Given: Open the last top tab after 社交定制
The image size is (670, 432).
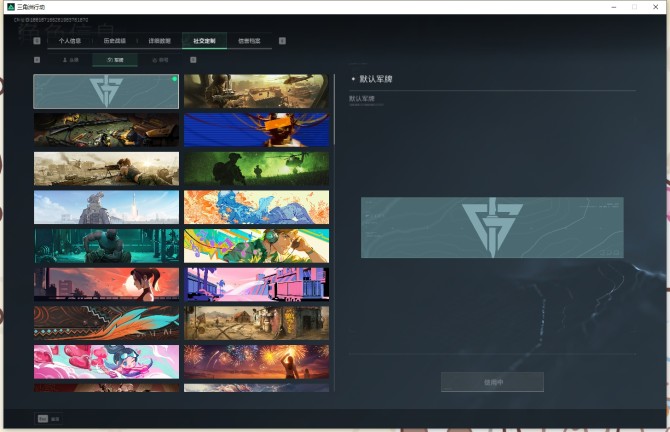Looking at the screenshot, I should [x=249, y=41].
